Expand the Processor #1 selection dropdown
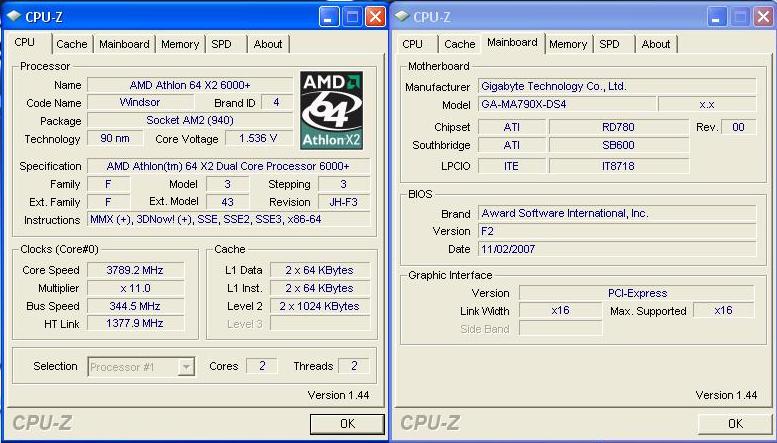777x443 pixels. [x=186, y=367]
